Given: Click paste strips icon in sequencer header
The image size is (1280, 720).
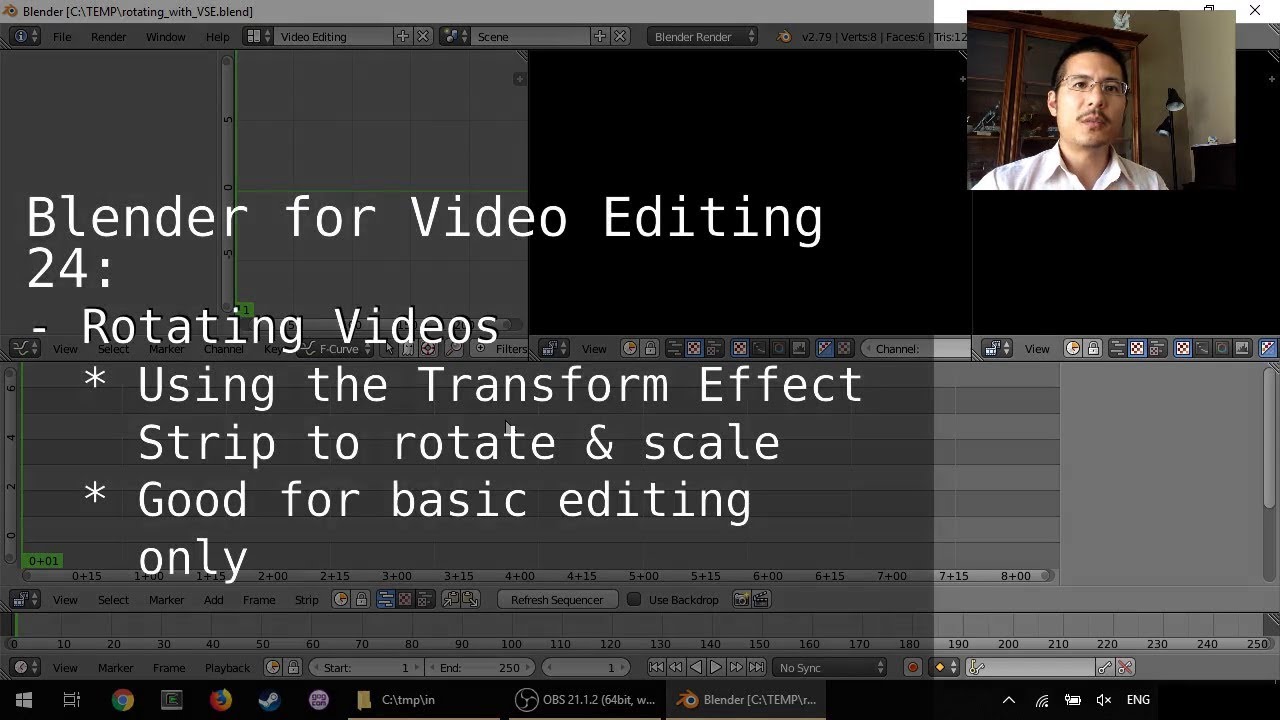Looking at the screenshot, I should [x=469, y=600].
